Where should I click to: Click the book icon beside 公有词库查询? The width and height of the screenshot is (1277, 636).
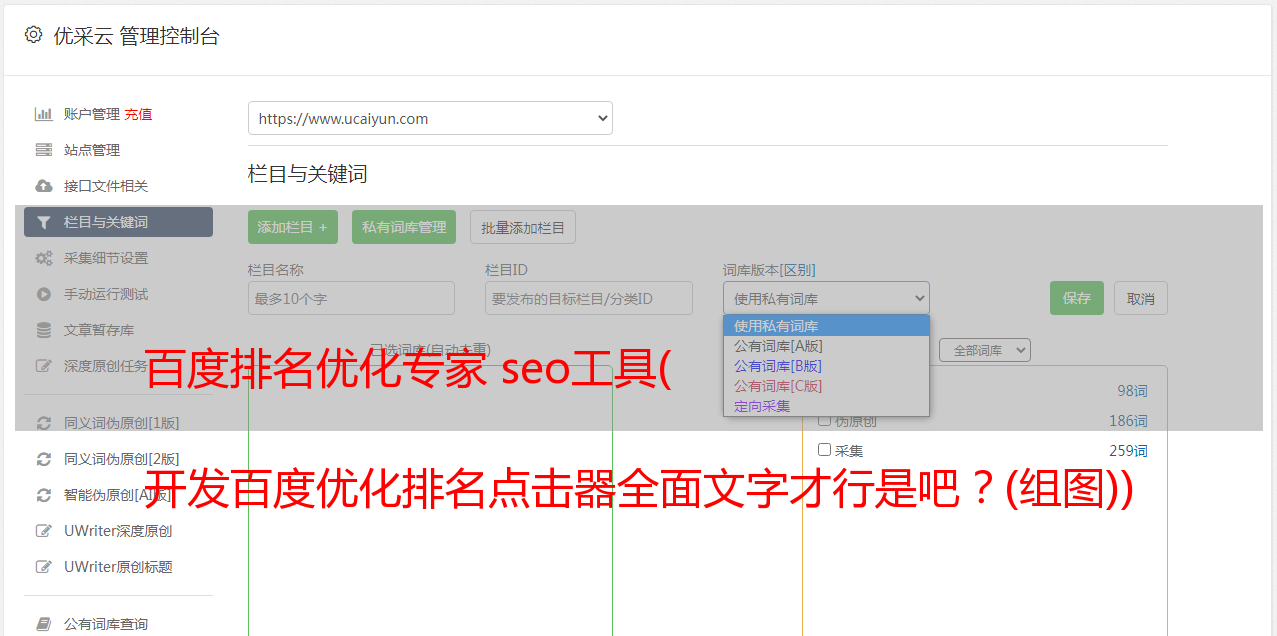pos(43,624)
